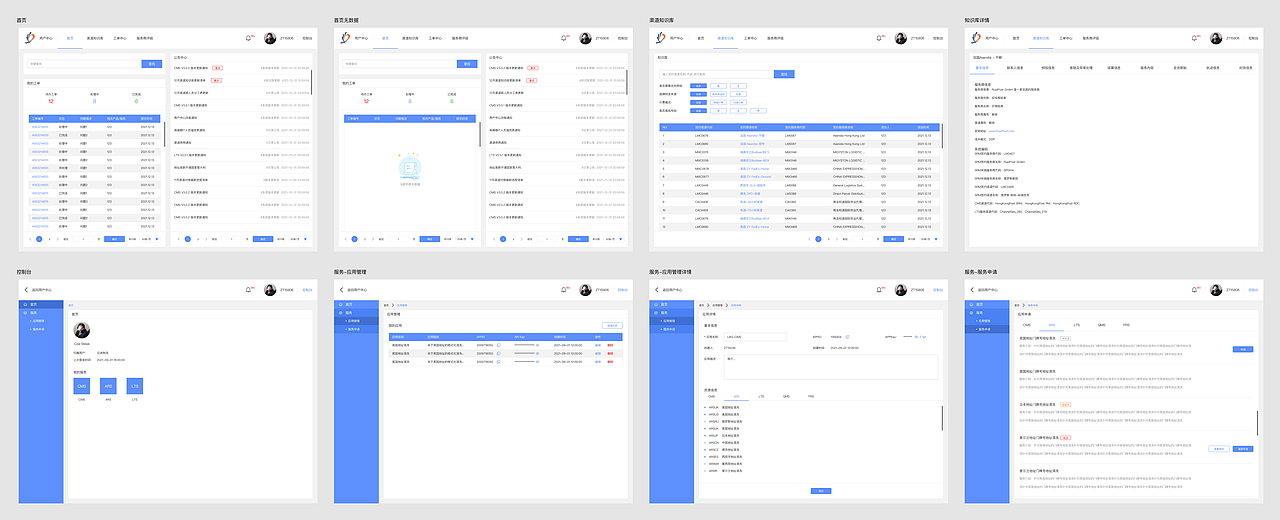This screenshot has width=1280, height=520.
Task: Click the application description textarea in 应用管理详情
Action: tap(831, 367)
